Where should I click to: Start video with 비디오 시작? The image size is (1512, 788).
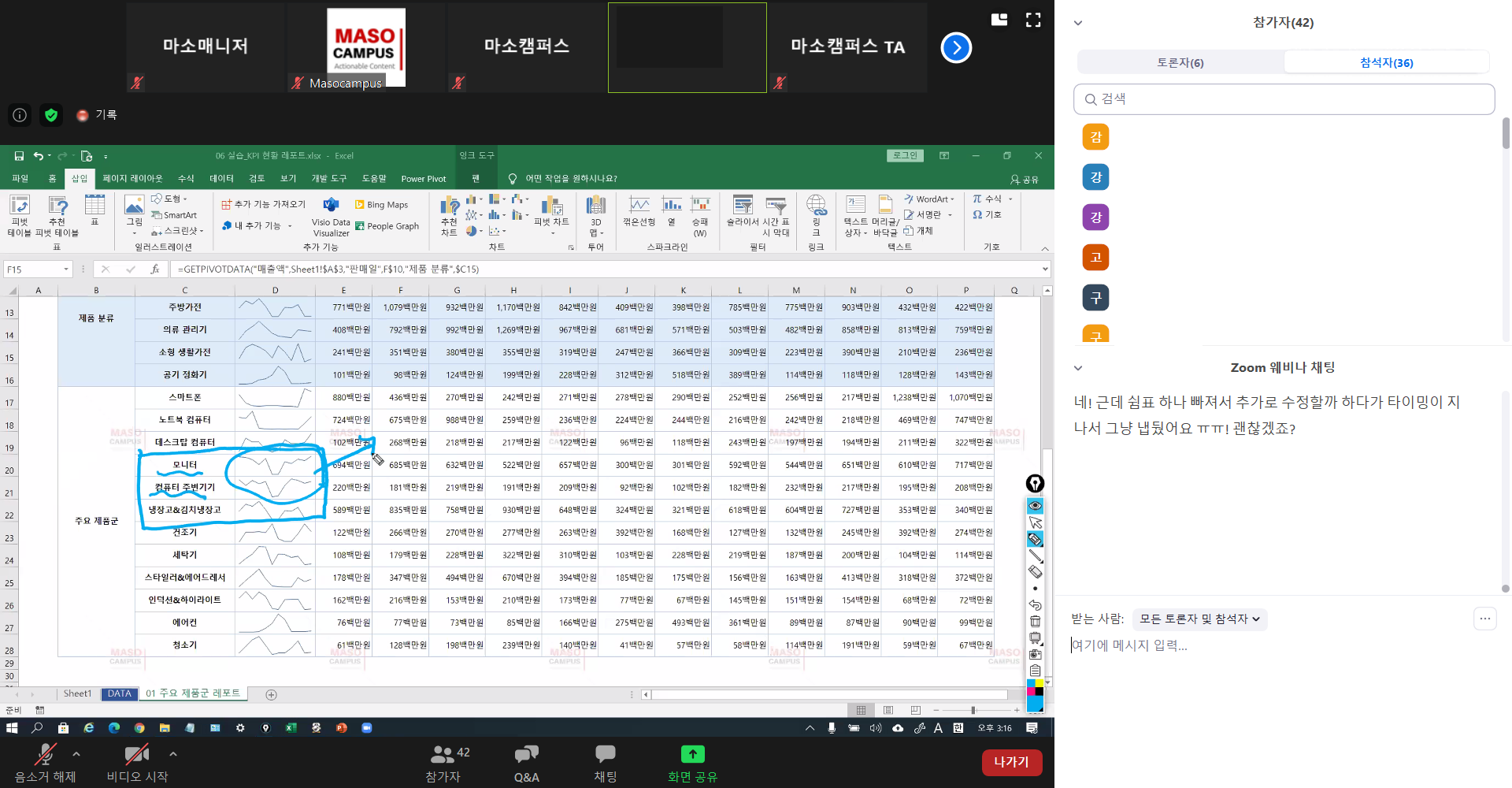click(x=137, y=763)
